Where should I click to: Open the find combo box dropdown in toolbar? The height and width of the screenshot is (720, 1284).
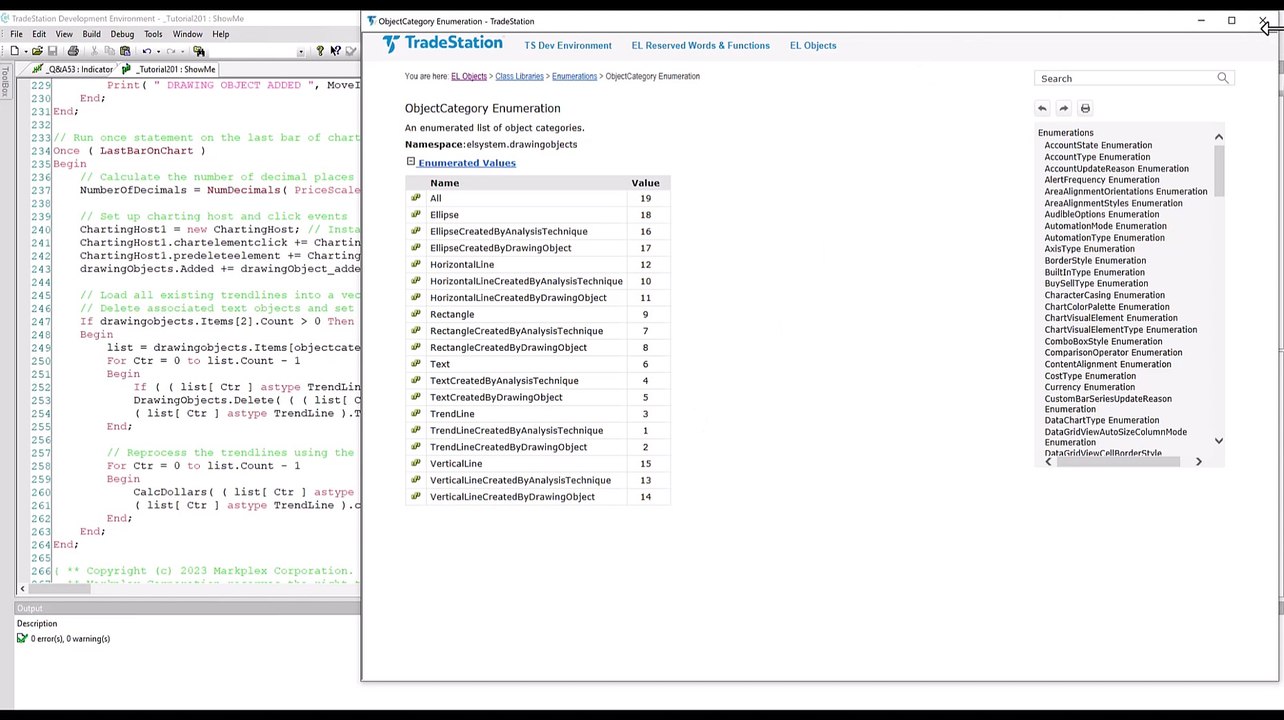point(303,51)
